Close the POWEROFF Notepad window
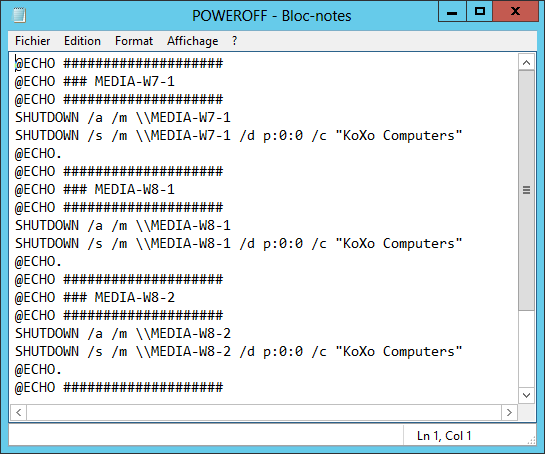The image size is (545, 454). click(515, 12)
